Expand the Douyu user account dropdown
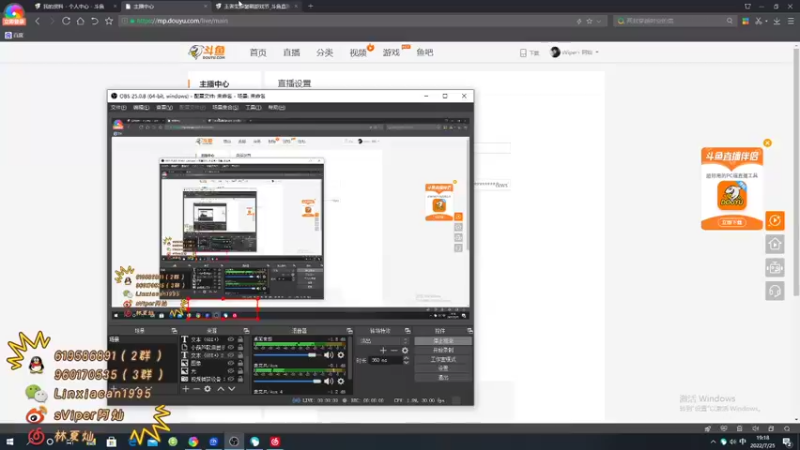The image size is (800, 450). point(597,53)
